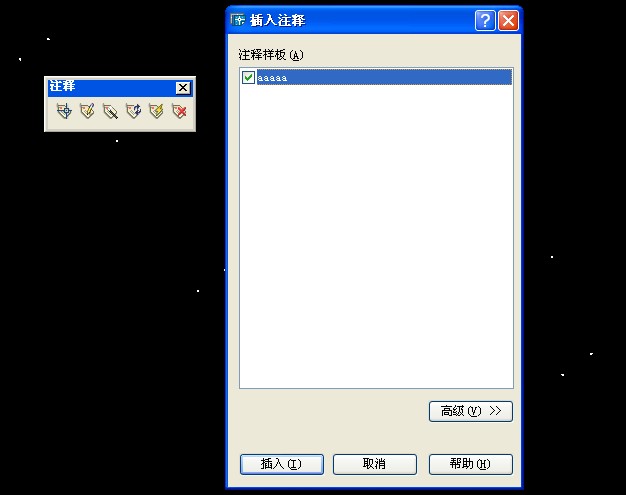Click the 插入注释 dialog title text
626x495 pixels.
tap(278, 20)
